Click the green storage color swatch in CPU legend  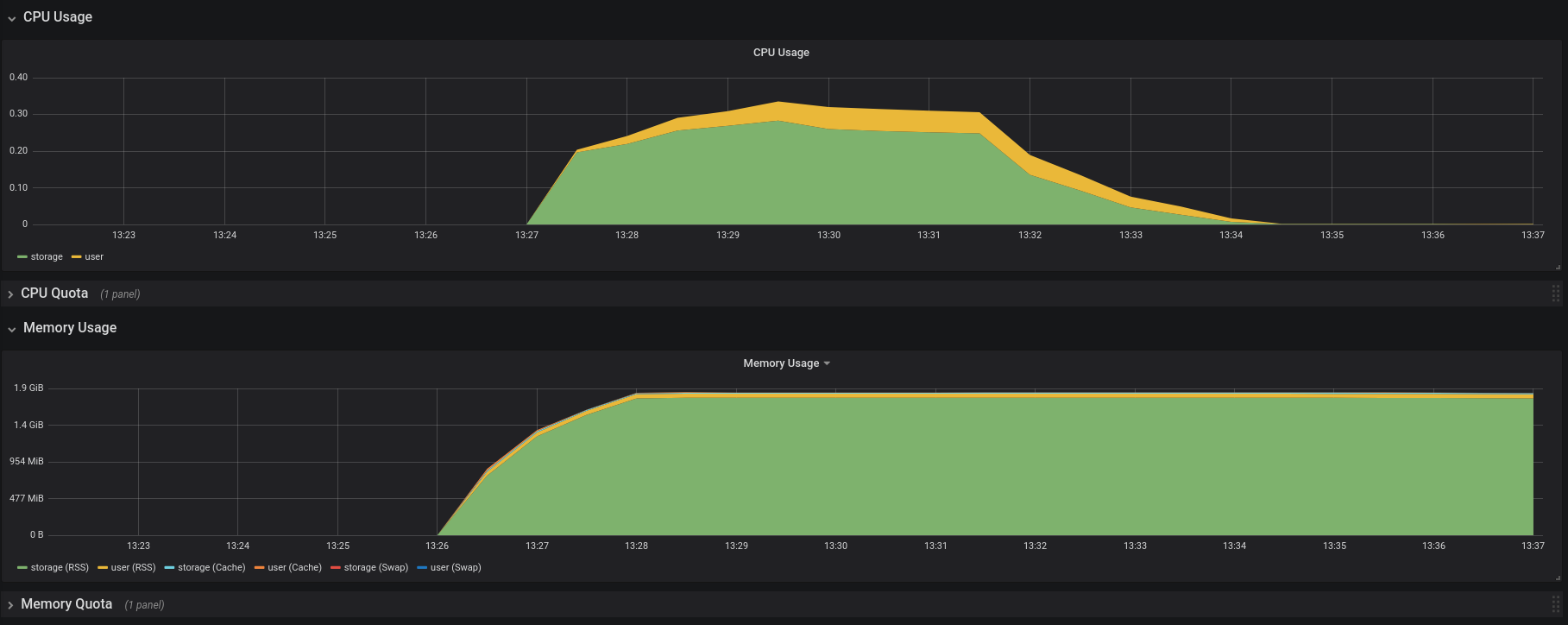point(22,257)
